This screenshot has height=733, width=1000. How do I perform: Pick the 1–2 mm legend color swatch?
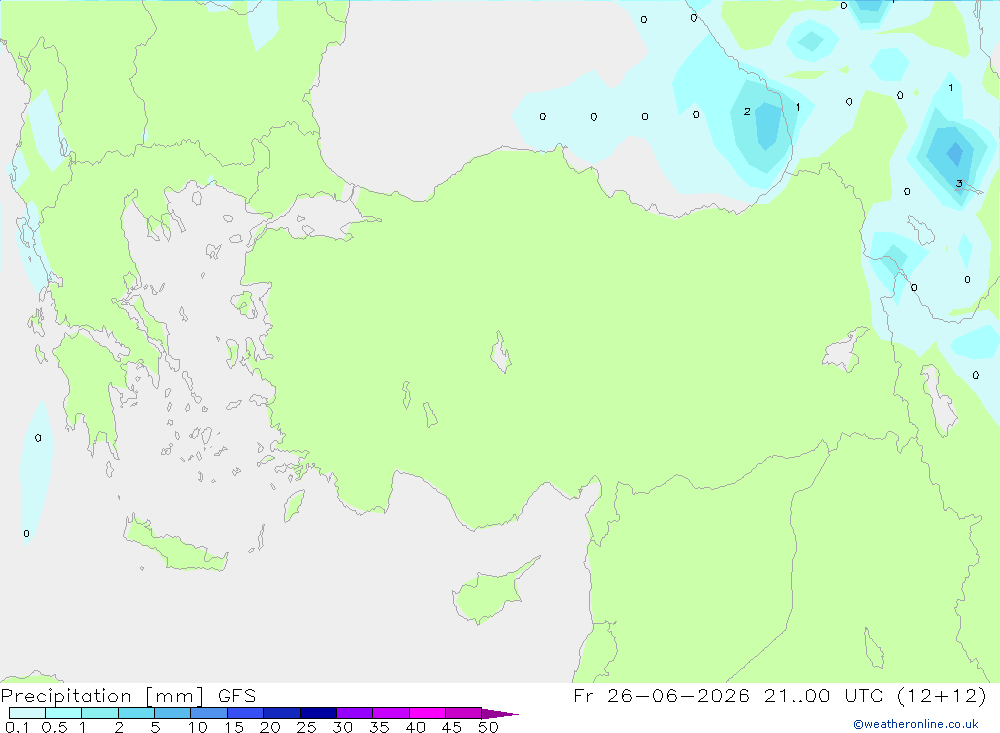(x=100, y=713)
